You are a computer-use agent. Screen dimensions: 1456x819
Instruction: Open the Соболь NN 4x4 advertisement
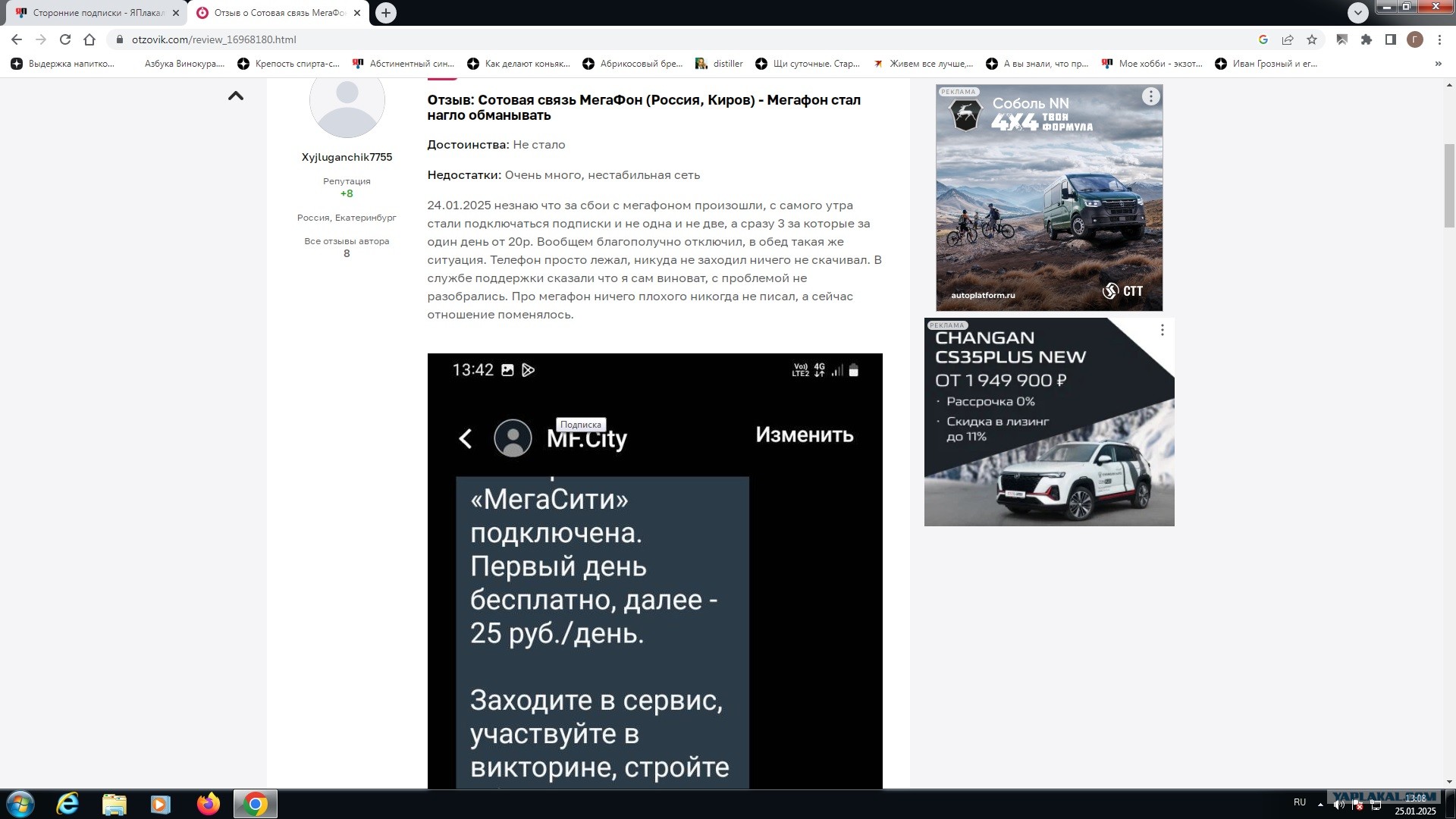(x=1049, y=198)
